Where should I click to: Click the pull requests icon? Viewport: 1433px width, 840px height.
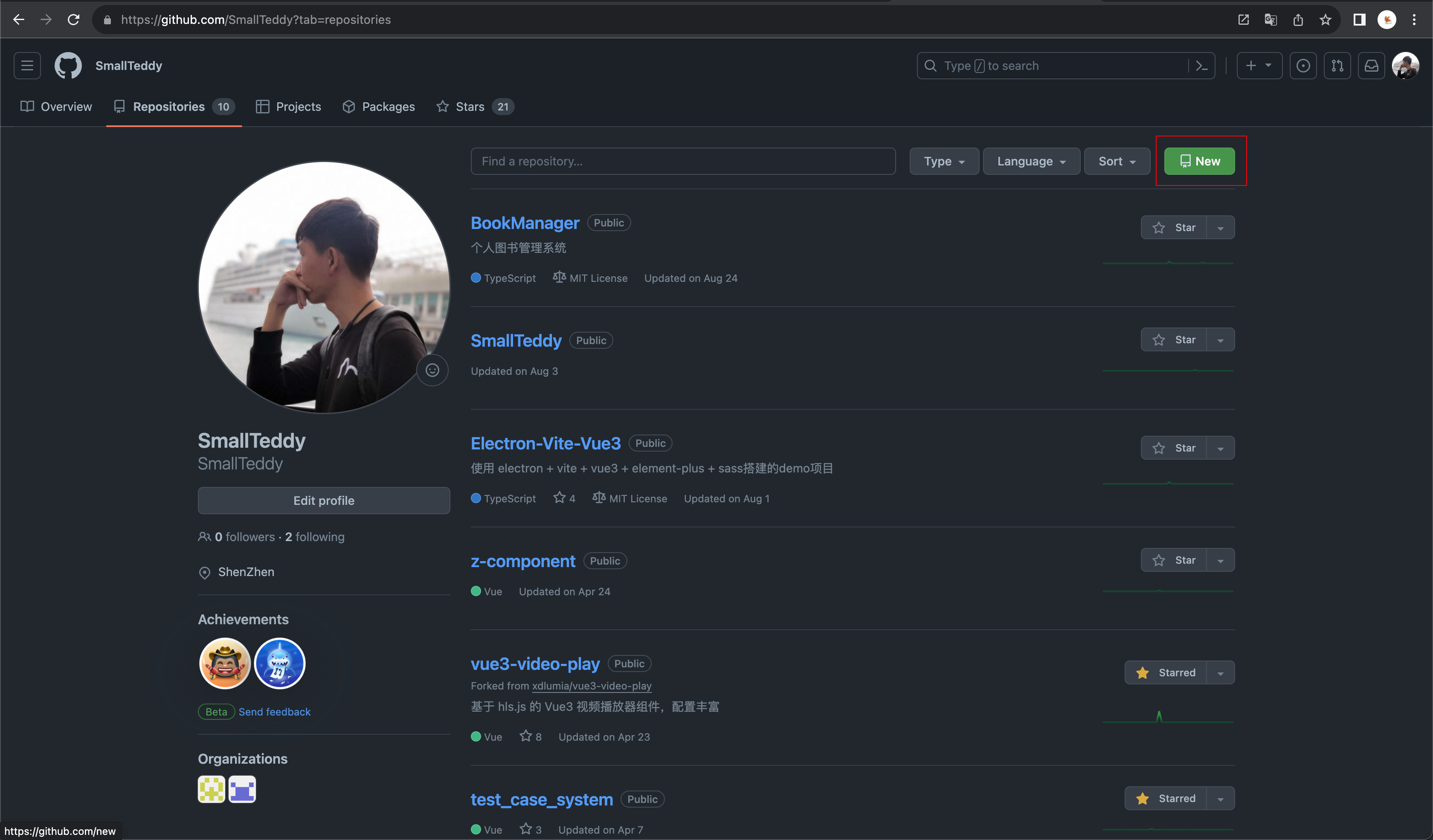[x=1337, y=65]
